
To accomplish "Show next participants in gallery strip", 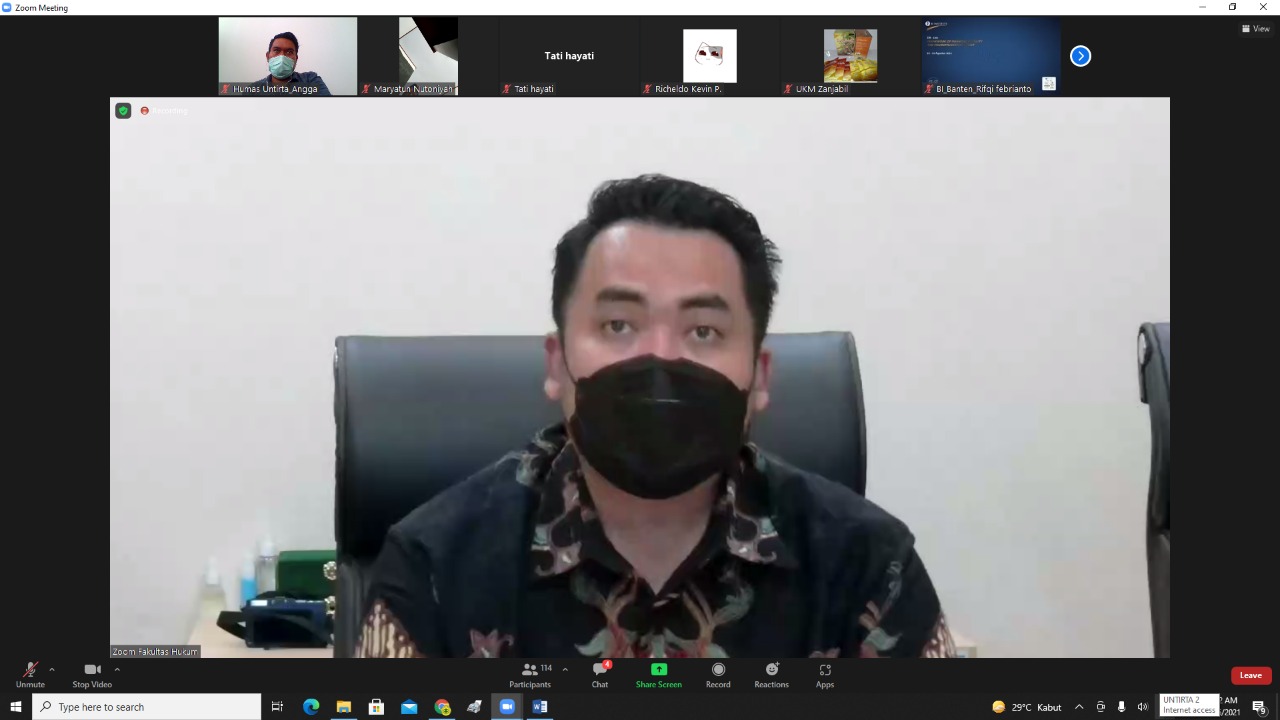I will click(x=1080, y=56).
